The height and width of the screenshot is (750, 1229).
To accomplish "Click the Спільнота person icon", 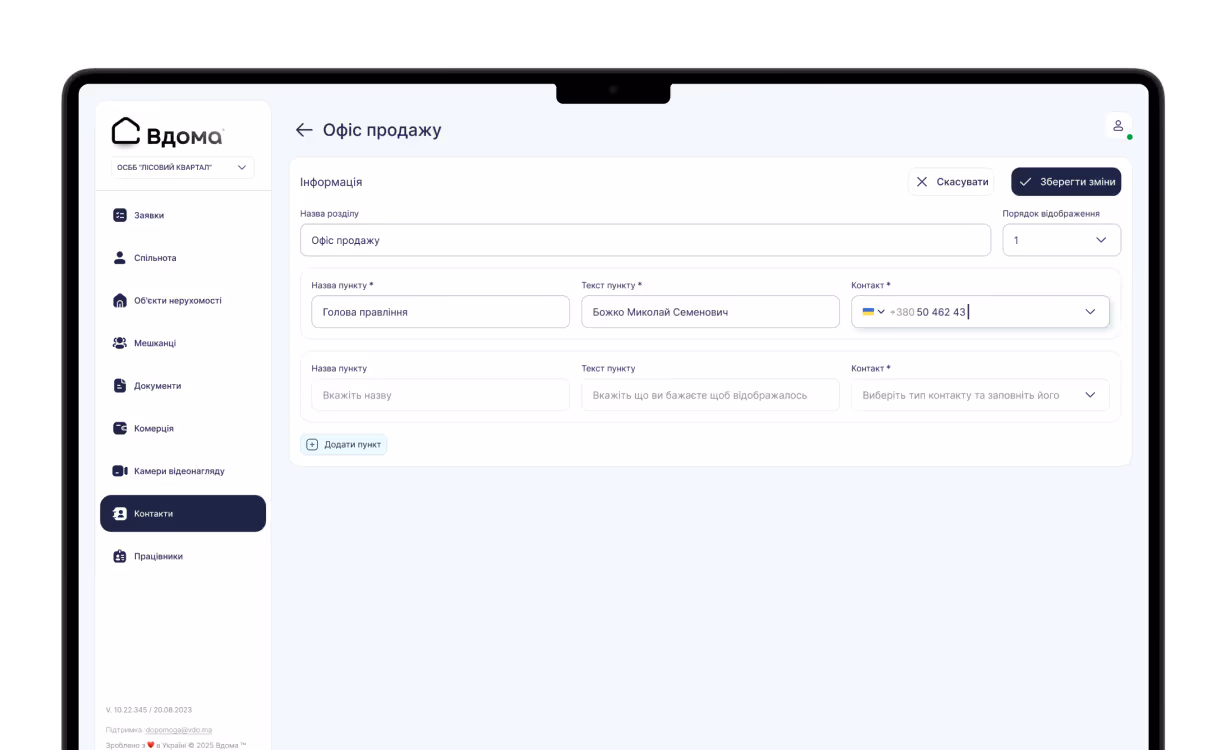I will (120, 258).
